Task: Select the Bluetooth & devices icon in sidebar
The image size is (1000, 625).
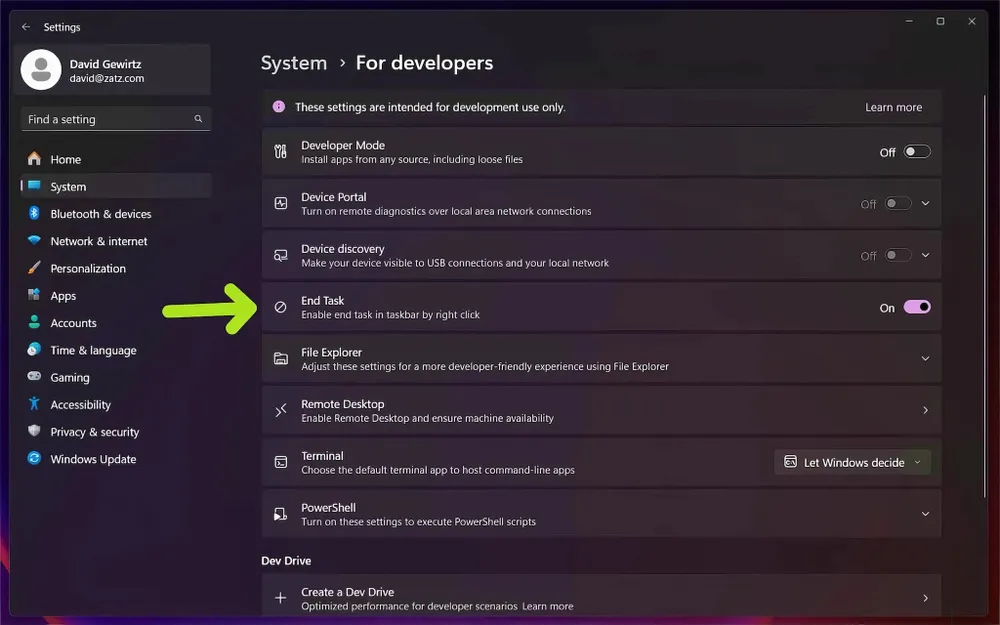Action: [34, 213]
